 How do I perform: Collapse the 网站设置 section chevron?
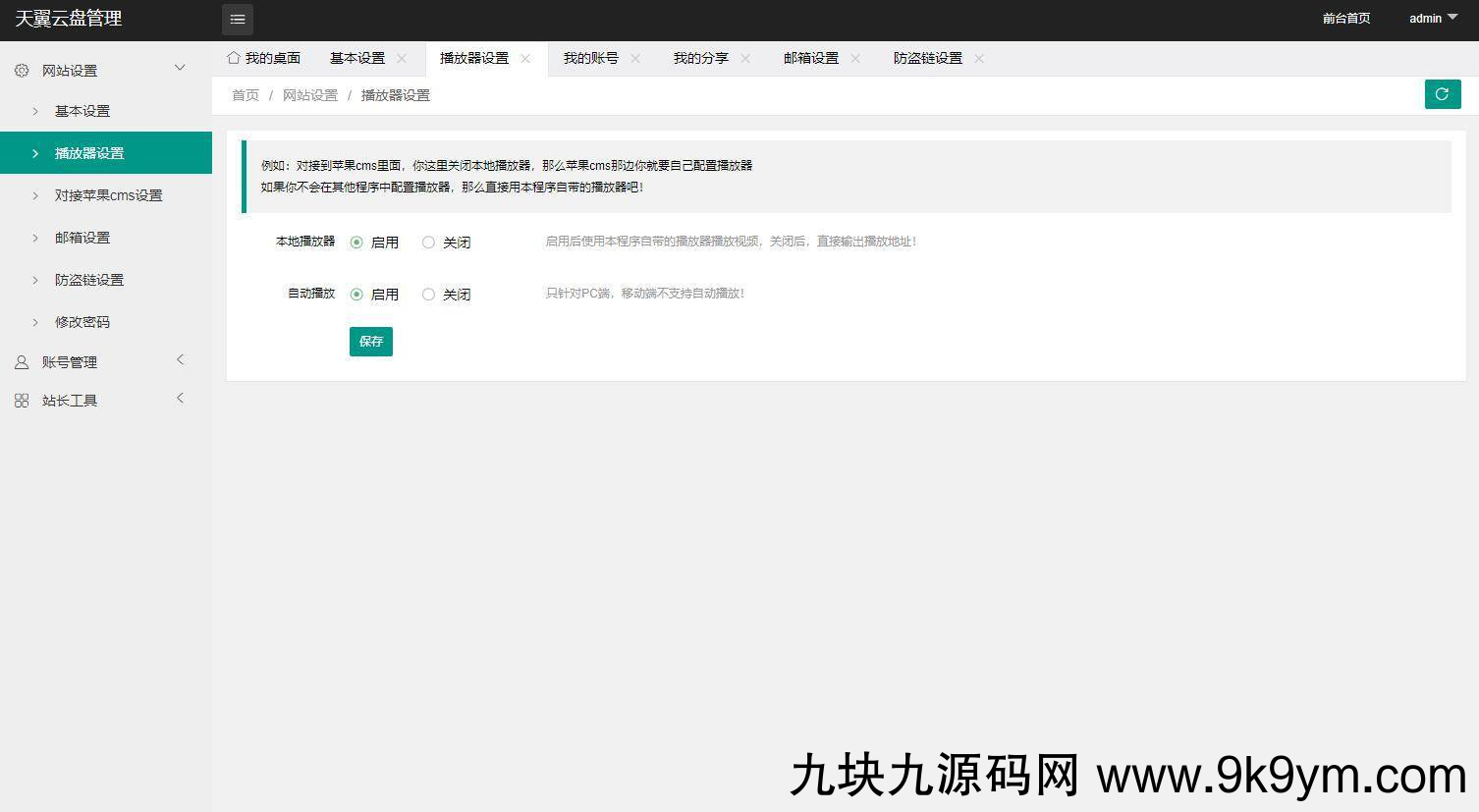pyautogui.click(x=180, y=68)
